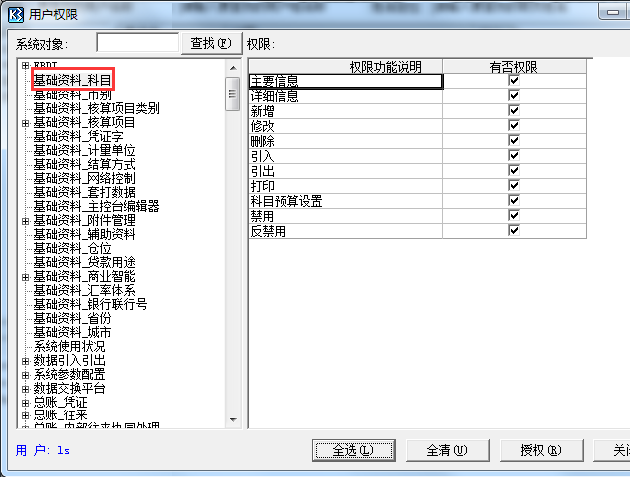The width and height of the screenshot is (630, 477).
Task: Select 基础资料_网络控制 in the tree
Action: click(84, 178)
